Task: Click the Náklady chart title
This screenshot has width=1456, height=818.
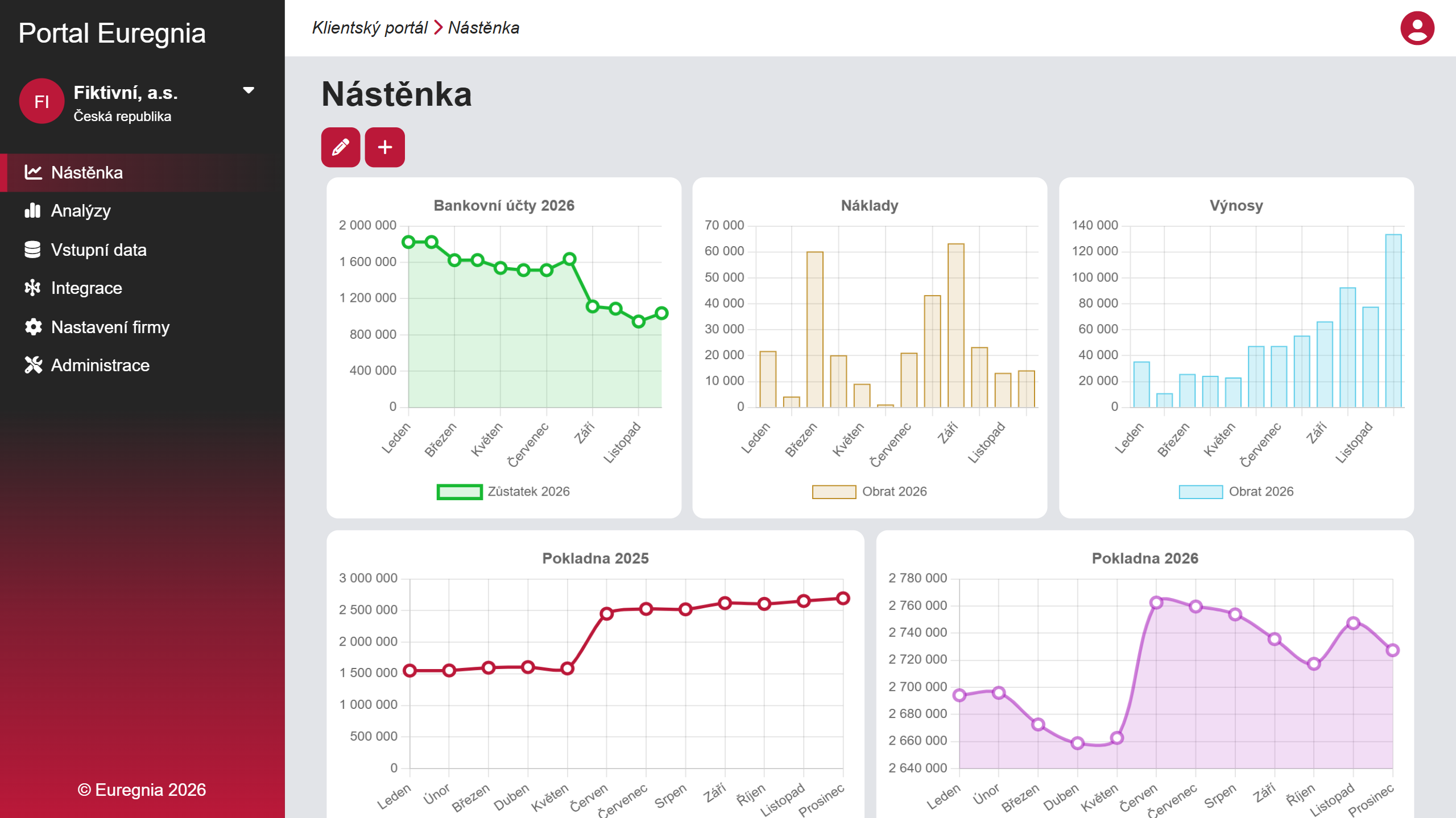Action: (870, 205)
